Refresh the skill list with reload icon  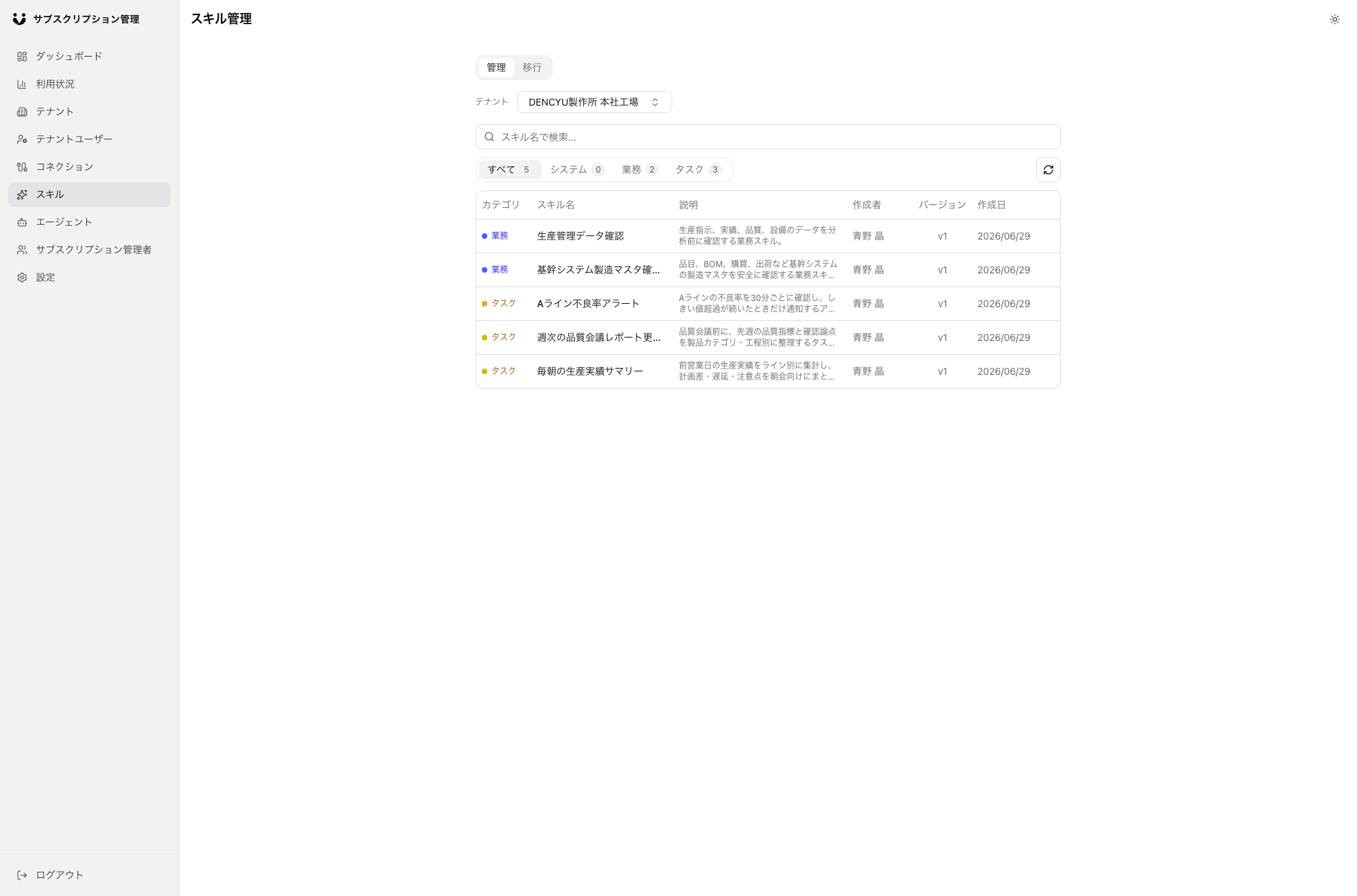(x=1048, y=170)
